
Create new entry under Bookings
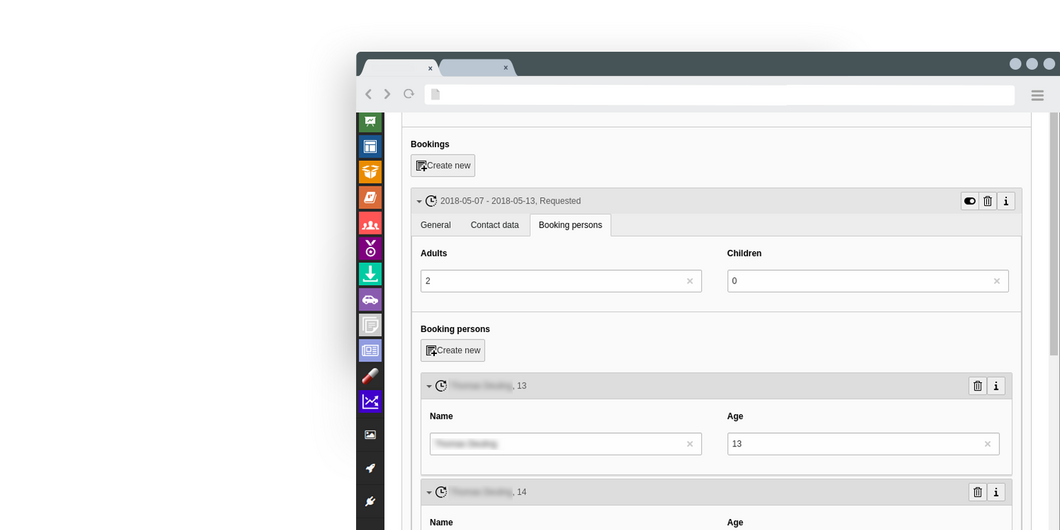pos(443,166)
